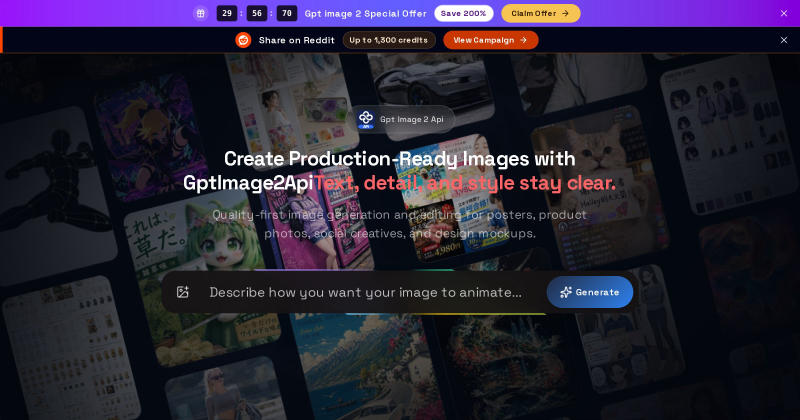The width and height of the screenshot is (800, 420).
Task: Click the Gpt Image 2 Api pill badge
Action: pos(403,119)
